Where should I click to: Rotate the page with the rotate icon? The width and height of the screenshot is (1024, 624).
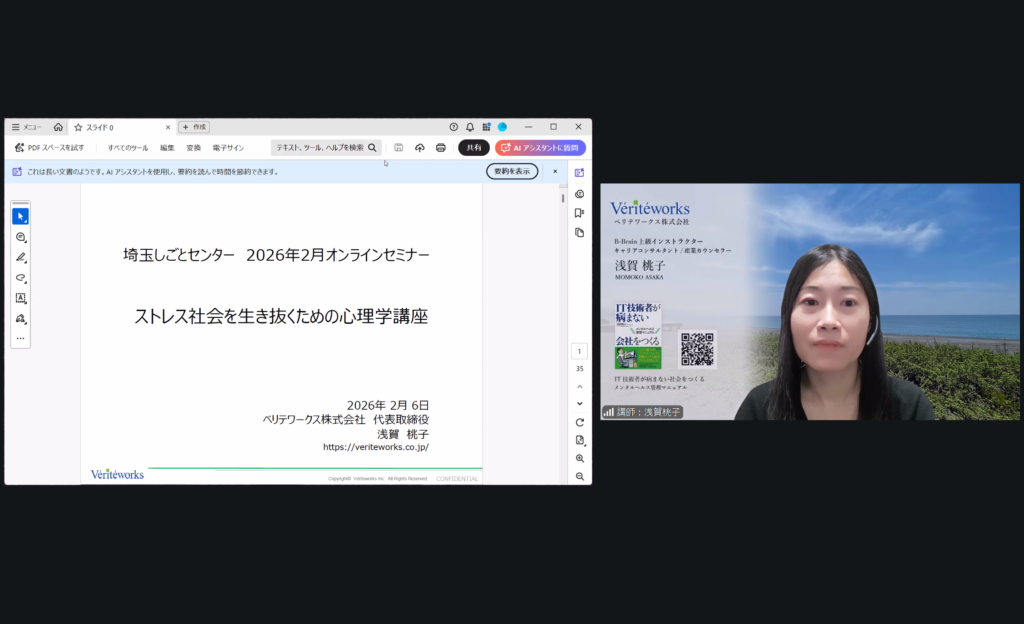[x=579, y=422]
